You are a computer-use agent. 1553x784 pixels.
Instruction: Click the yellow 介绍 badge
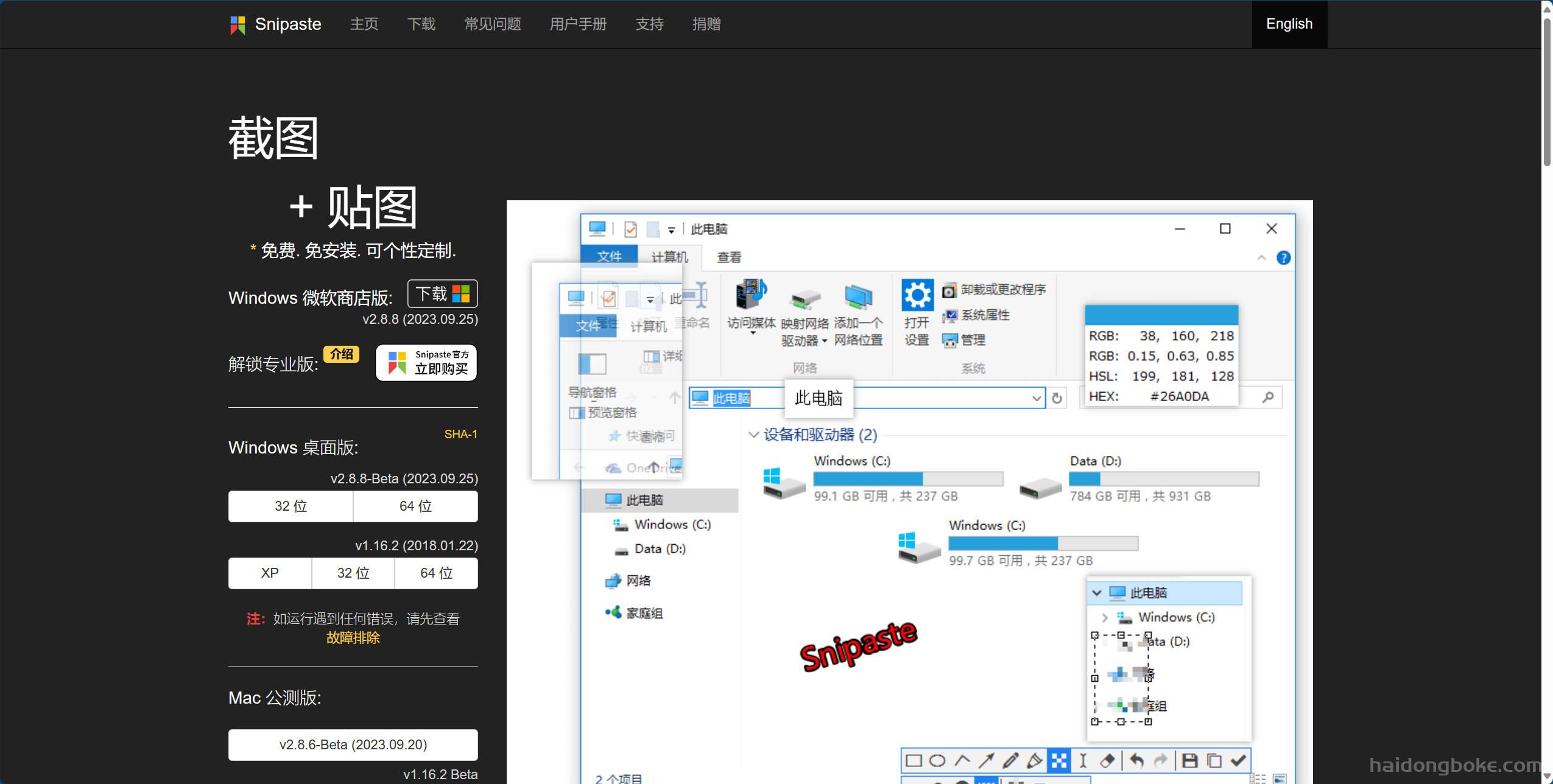point(342,354)
